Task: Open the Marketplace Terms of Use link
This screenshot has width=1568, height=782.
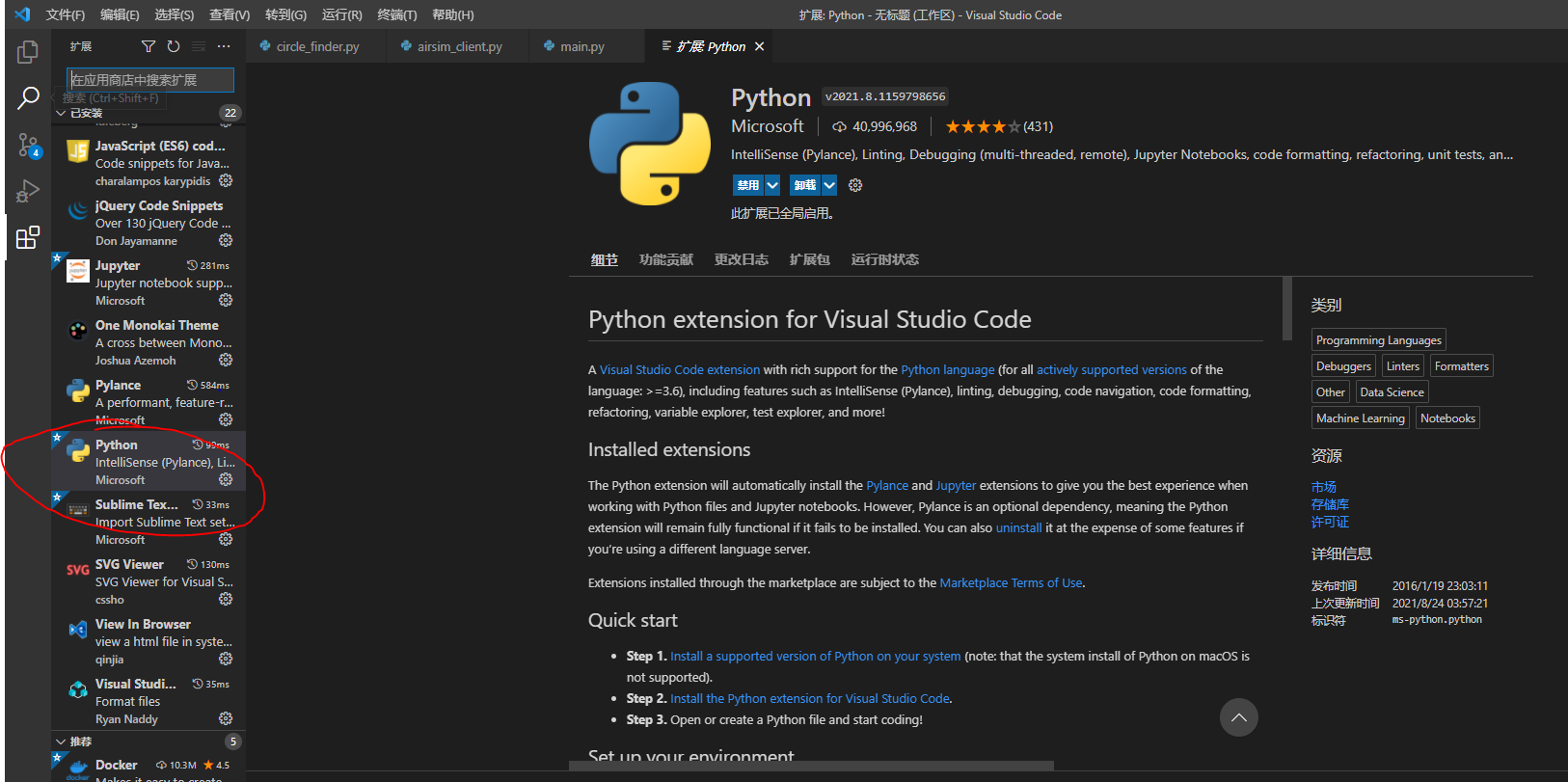Action: point(1011,582)
